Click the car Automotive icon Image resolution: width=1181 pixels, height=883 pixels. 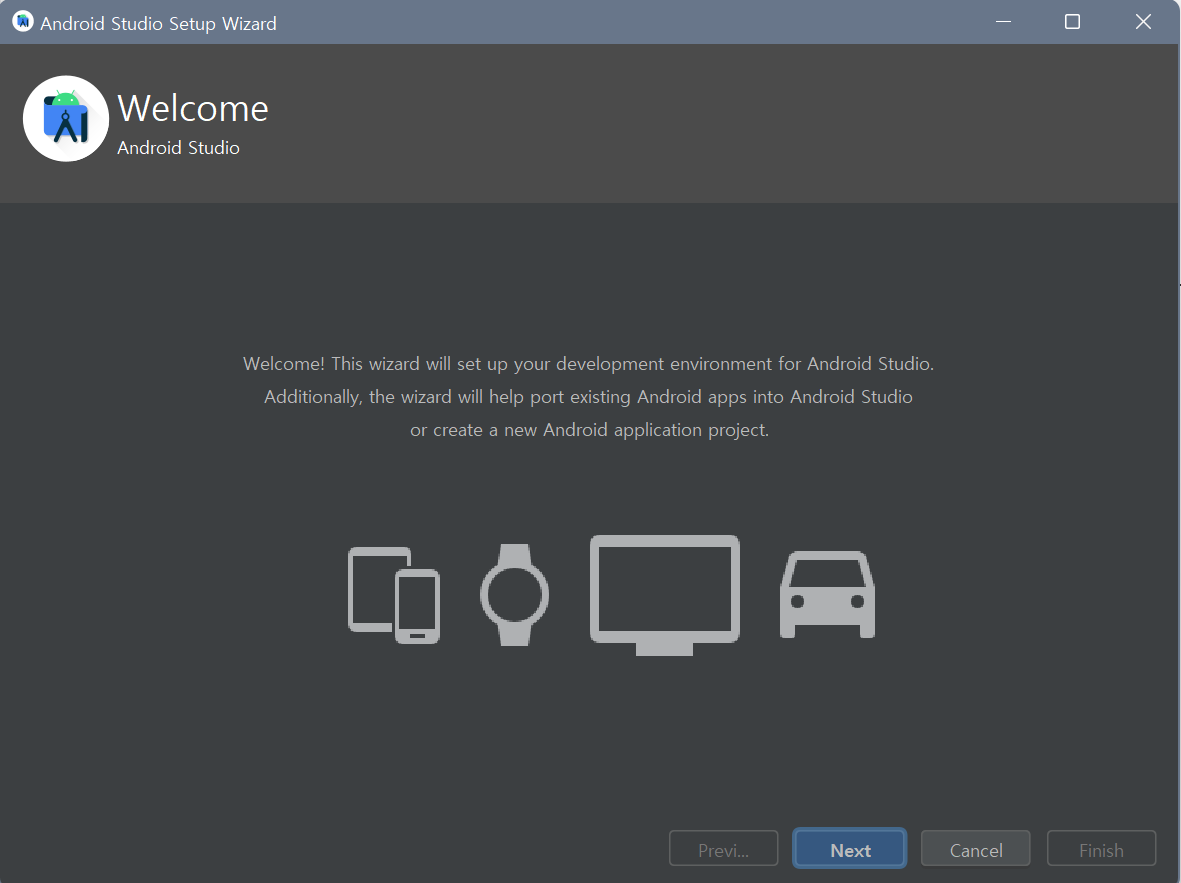tap(827, 594)
